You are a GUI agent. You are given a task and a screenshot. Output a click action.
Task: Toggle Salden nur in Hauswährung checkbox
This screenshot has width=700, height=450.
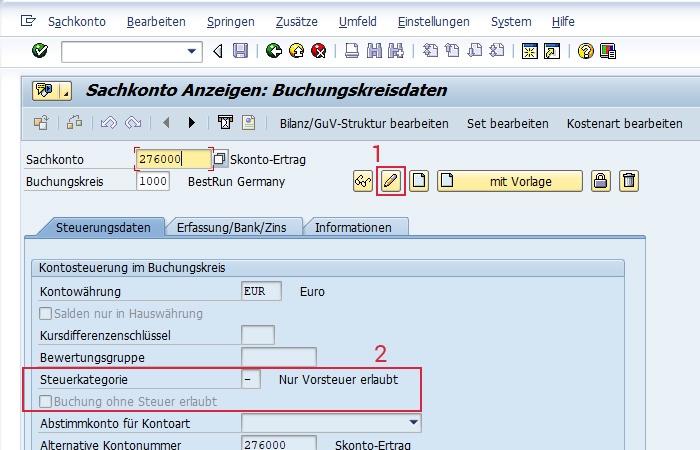45,313
